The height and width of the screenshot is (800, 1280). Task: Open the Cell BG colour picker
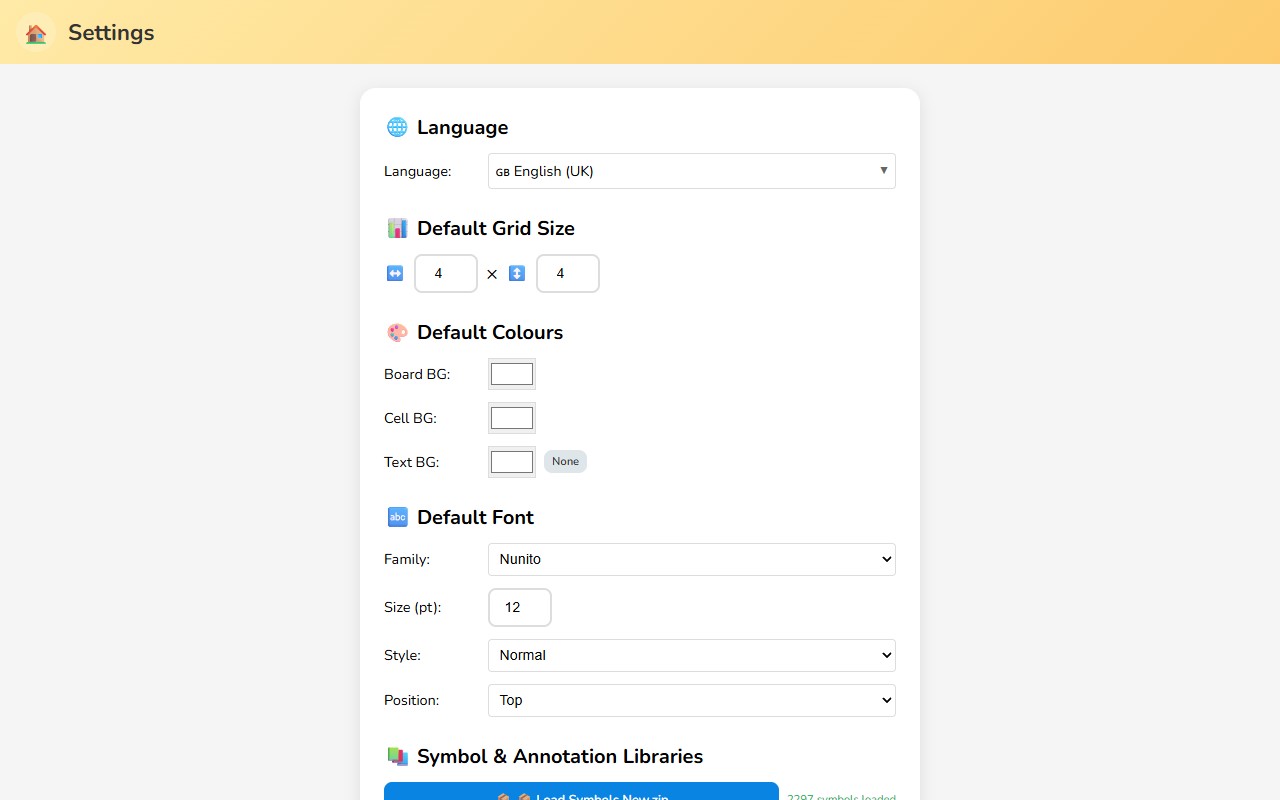pos(511,417)
